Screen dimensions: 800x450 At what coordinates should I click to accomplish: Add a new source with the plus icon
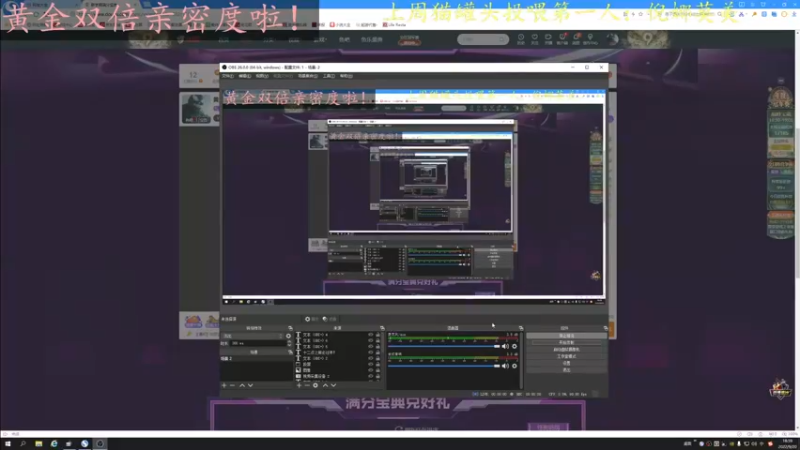point(299,385)
